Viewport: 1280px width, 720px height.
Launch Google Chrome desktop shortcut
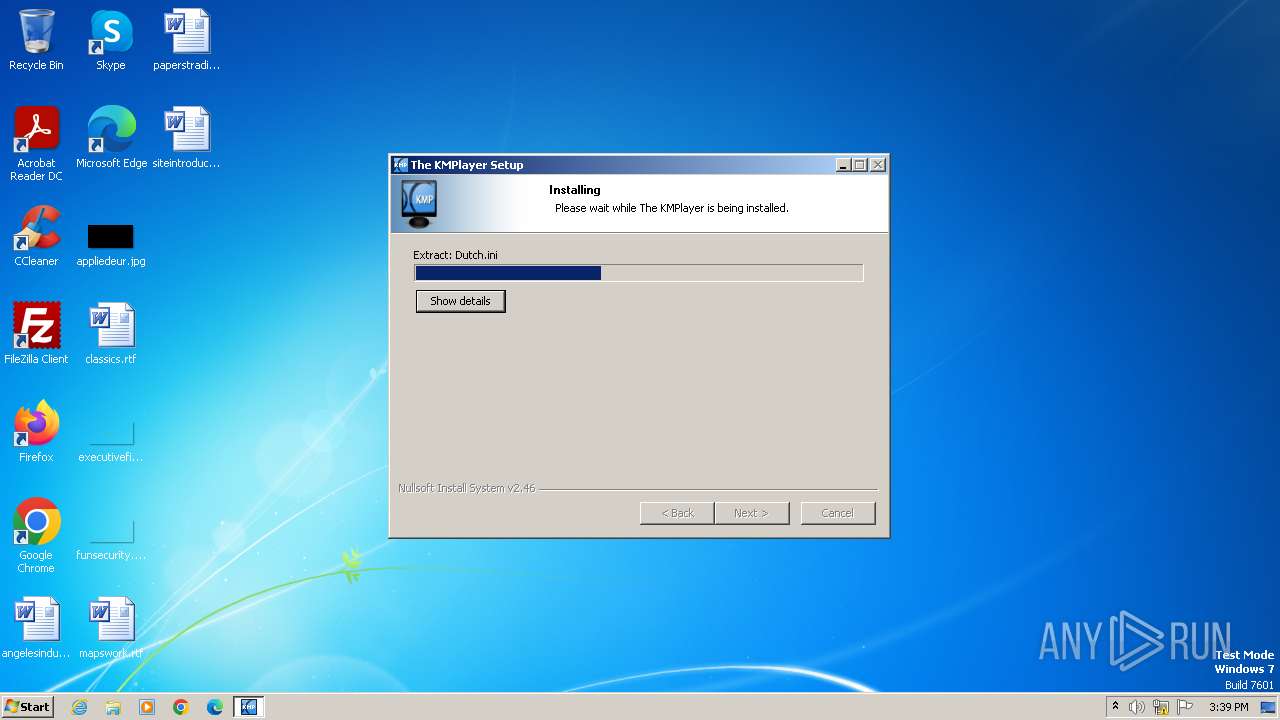click(36, 536)
